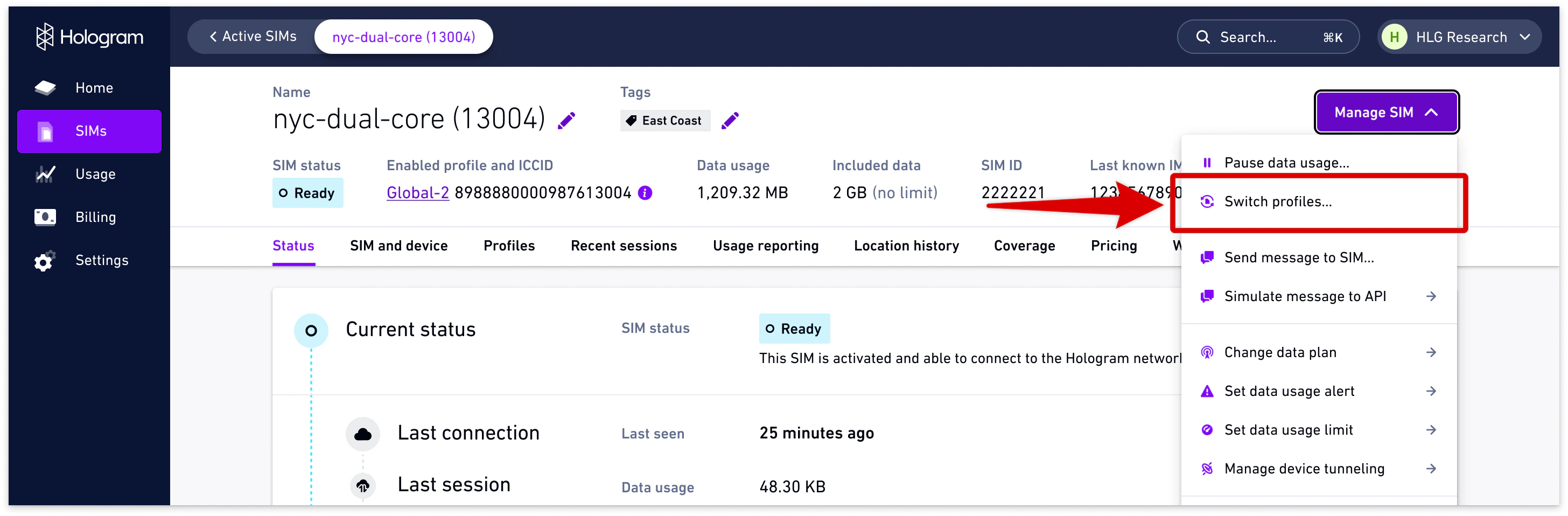Viewport: 1568px width, 516px height.
Task: Click the Ready badge in Current status
Action: point(794,329)
